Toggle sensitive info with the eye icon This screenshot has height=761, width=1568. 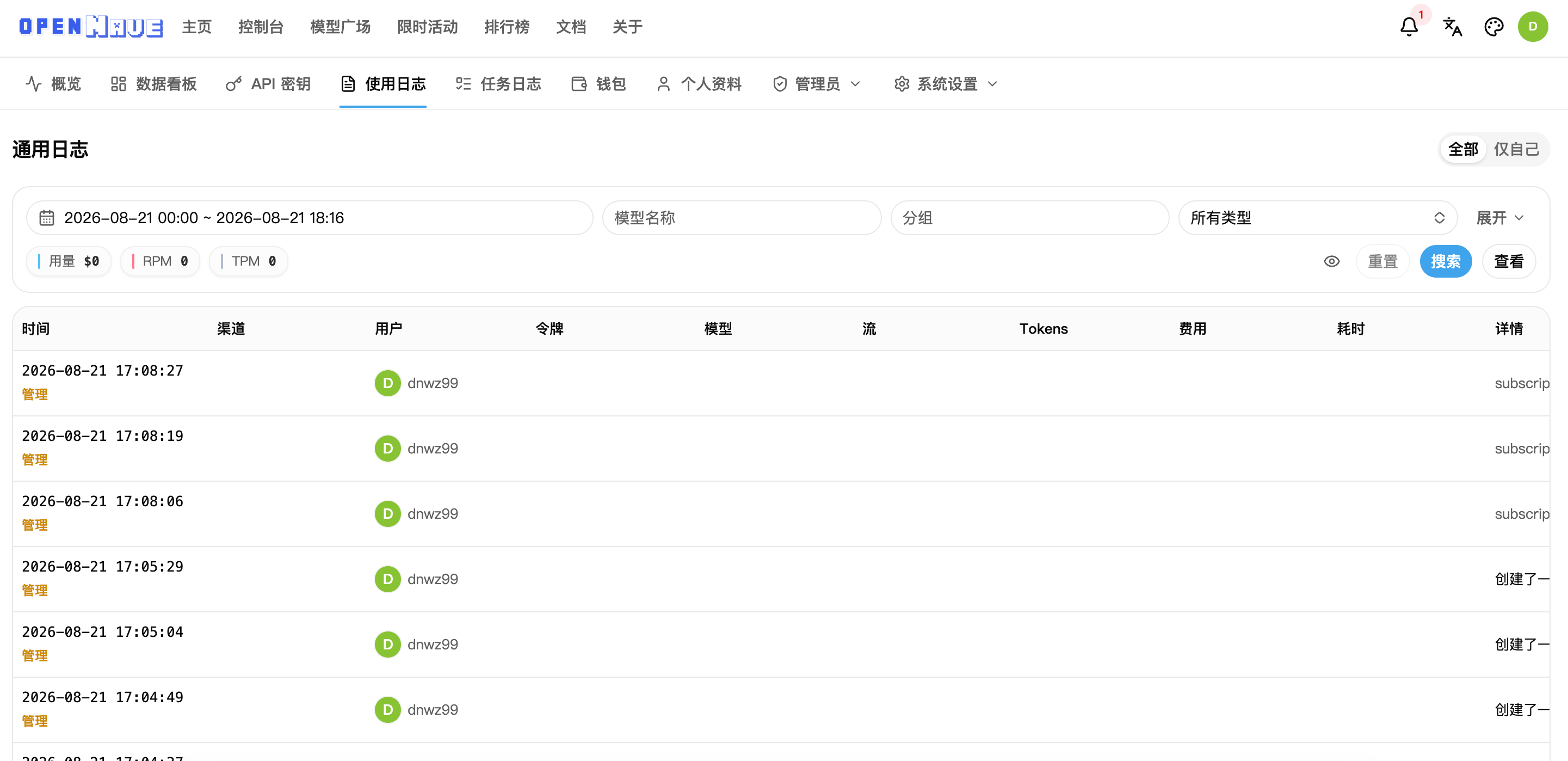(1332, 261)
